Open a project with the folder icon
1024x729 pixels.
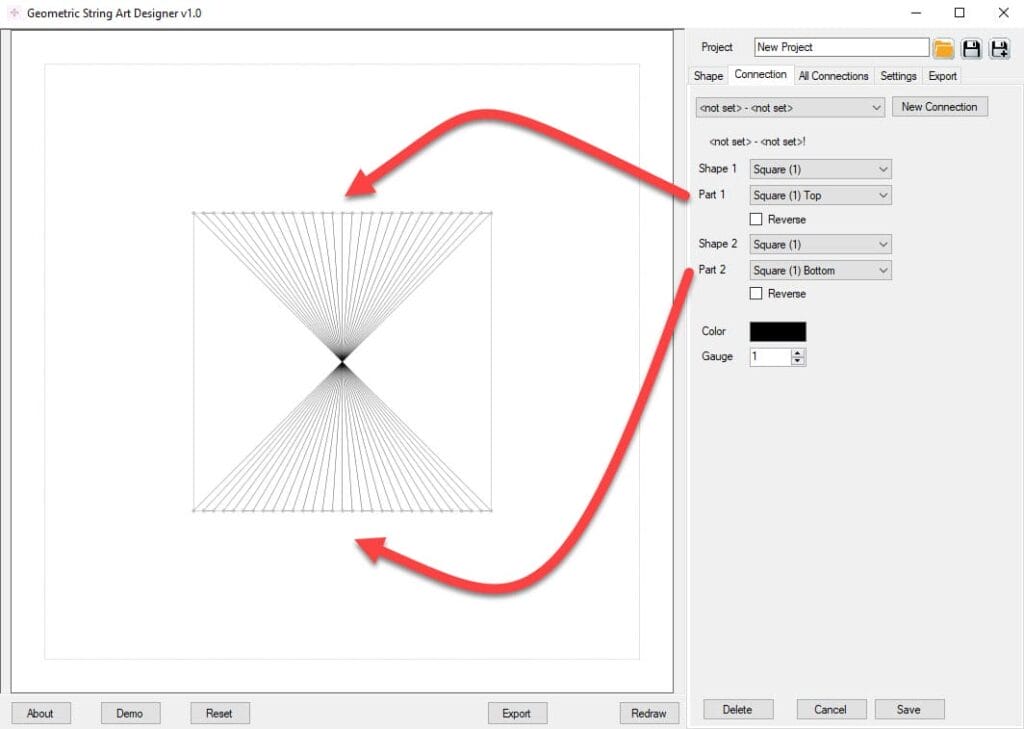click(943, 48)
